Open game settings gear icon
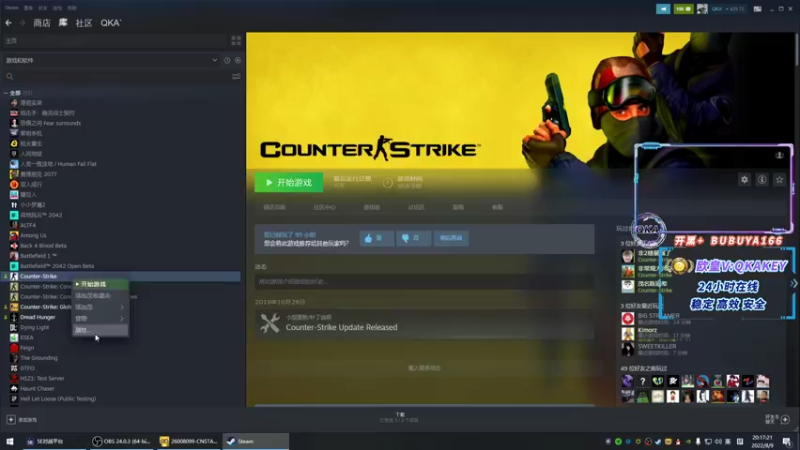The image size is (800, 450). [744, 180]
